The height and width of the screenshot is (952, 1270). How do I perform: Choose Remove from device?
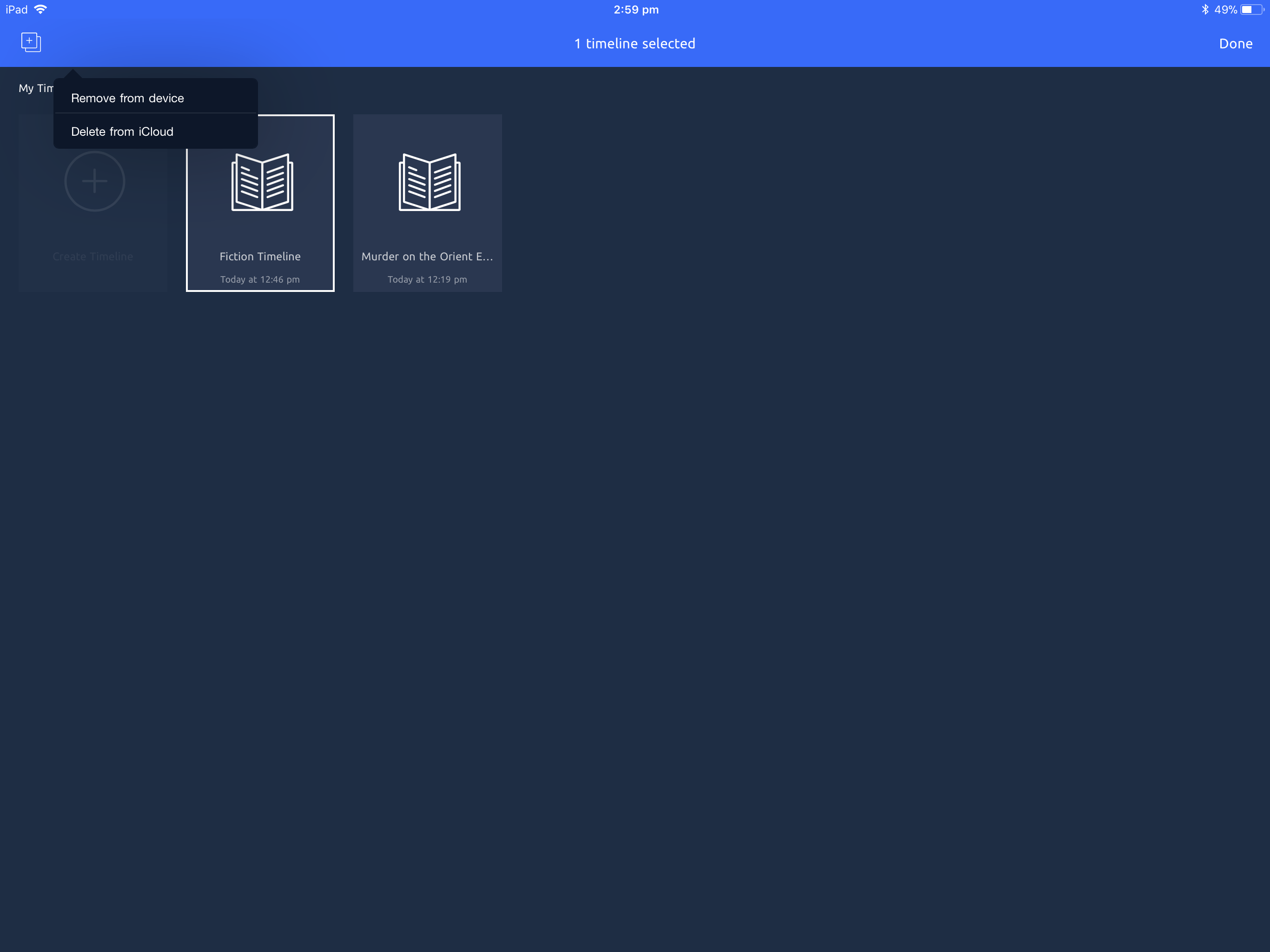127,98
